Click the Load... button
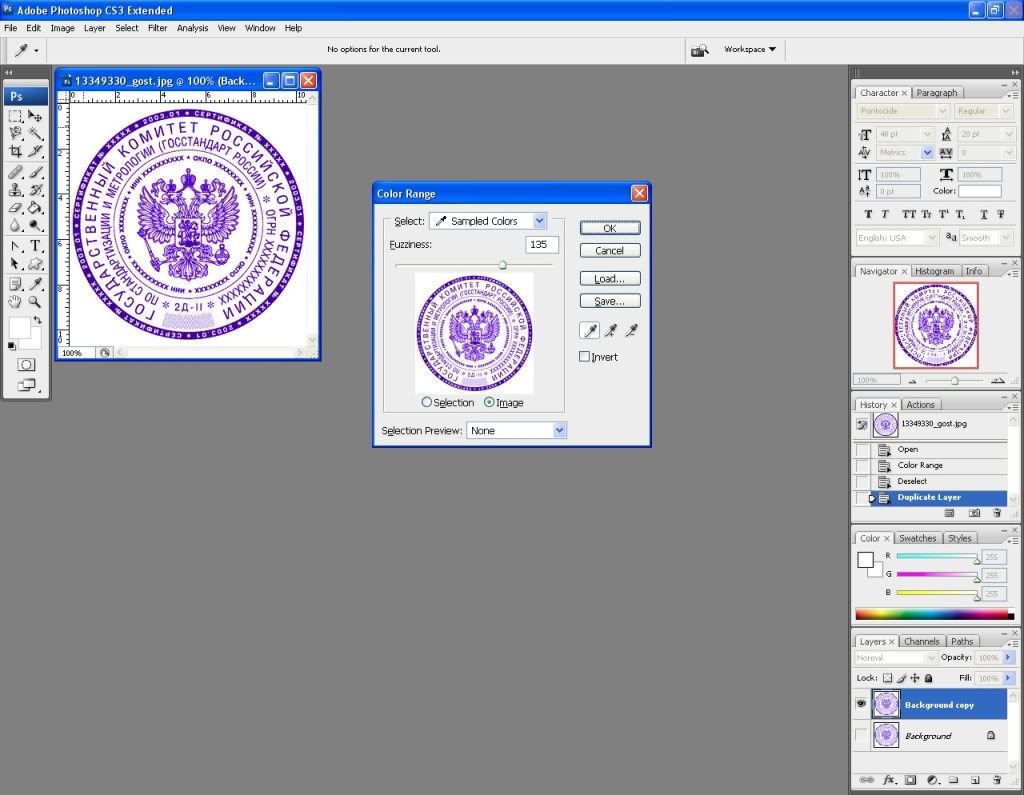The image size is (1024, 795). (x=610, y=279)
